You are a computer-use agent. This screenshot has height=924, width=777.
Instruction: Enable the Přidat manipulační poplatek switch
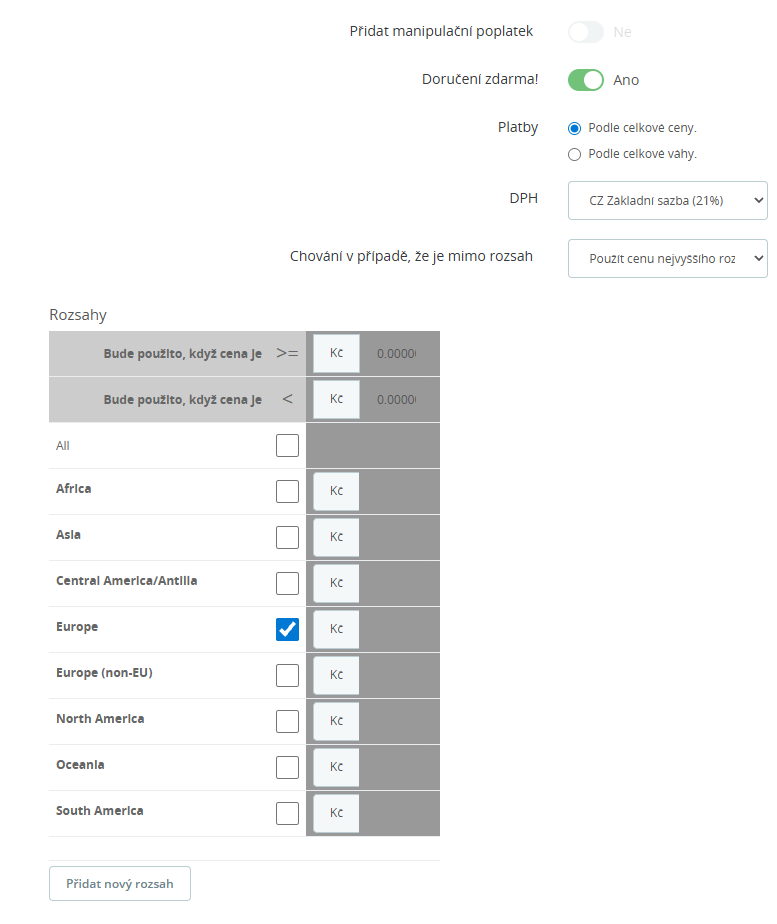pos(586,32)
